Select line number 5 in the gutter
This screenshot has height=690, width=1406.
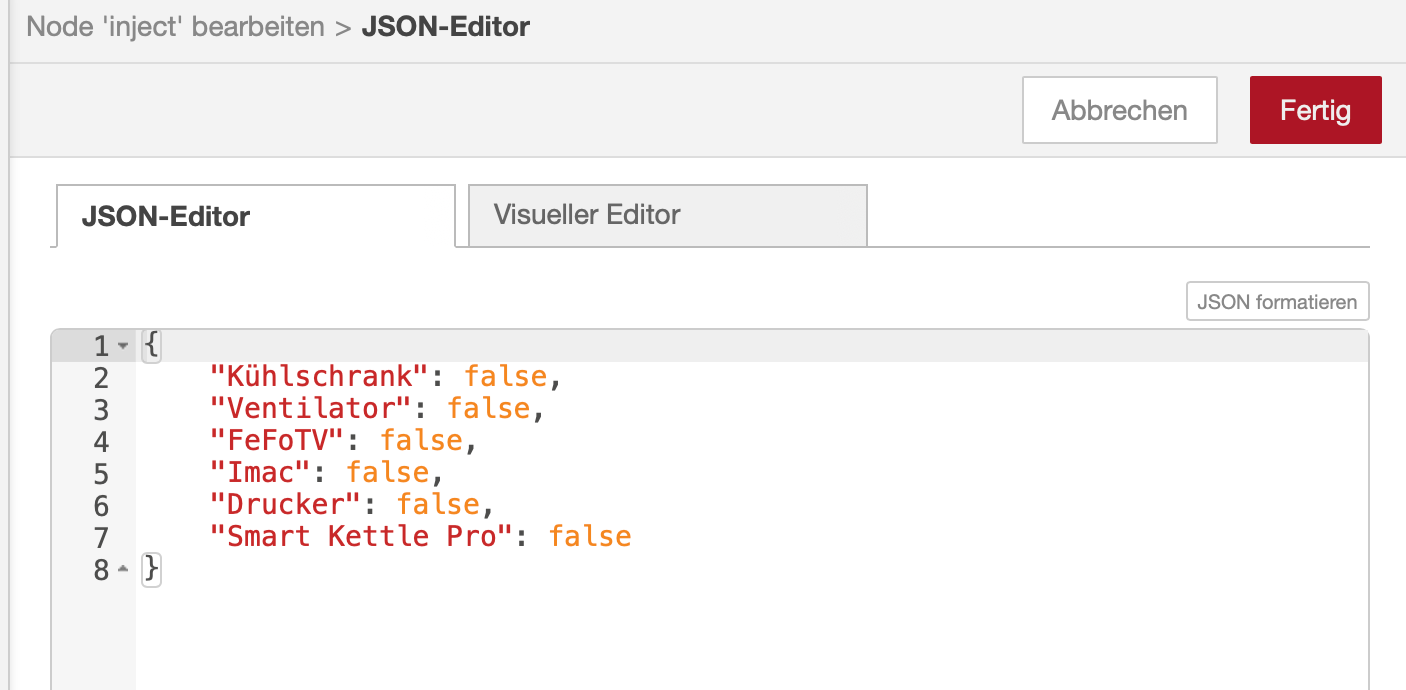coord(100,474)
